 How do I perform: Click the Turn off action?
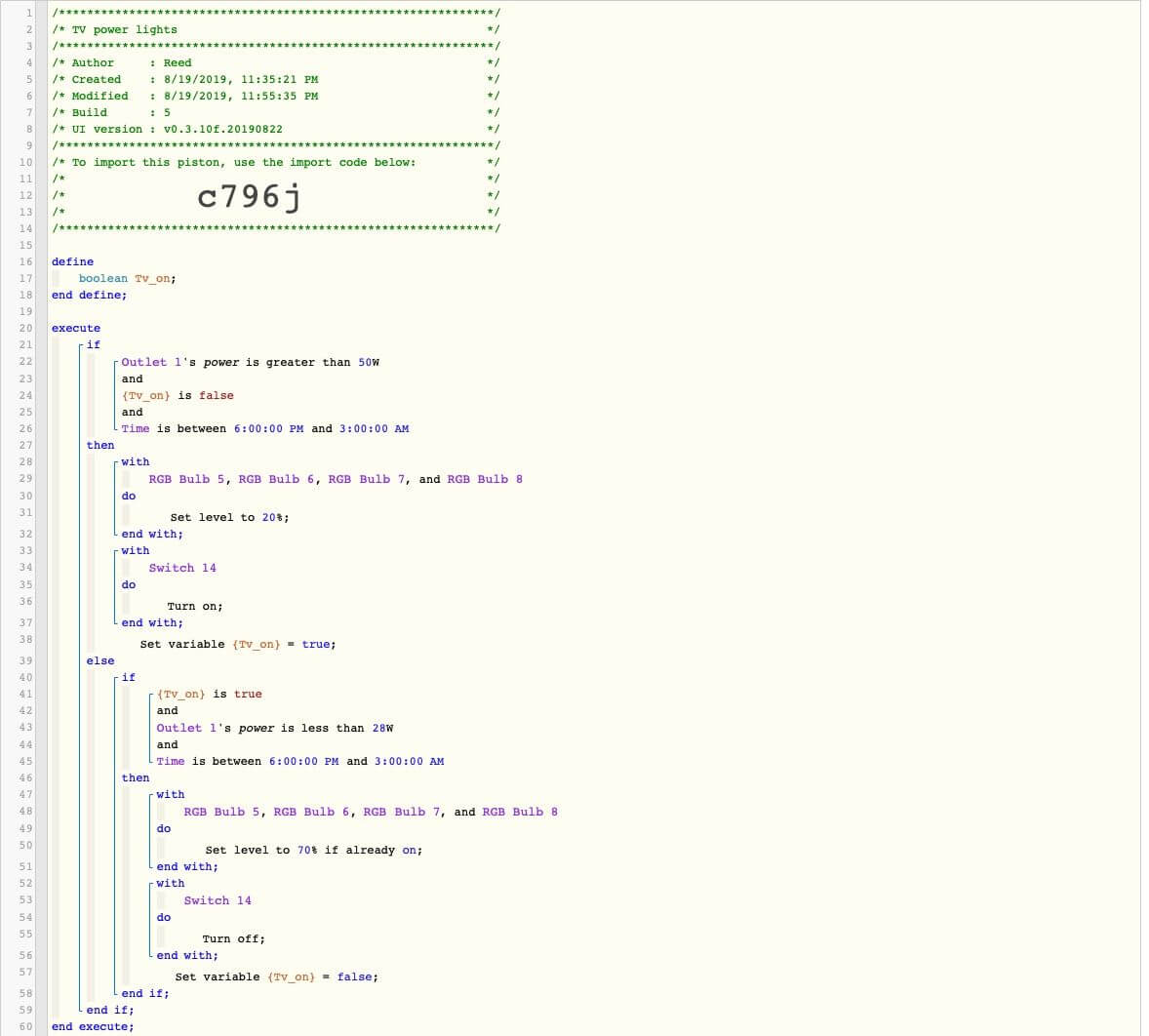[x=233, y=938]
